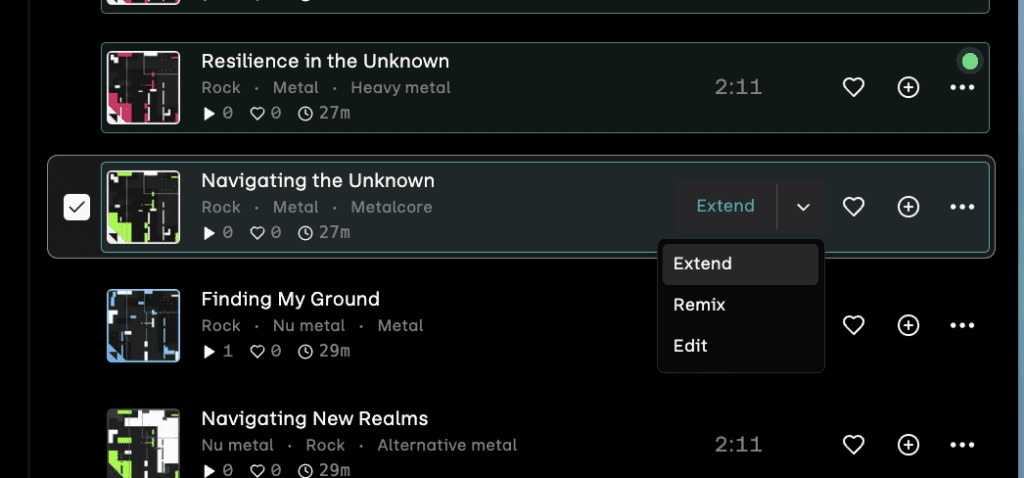Open the Finding My Ground song title
The width and height of the screenshot is (1024, 478).
tap(290, 299)
